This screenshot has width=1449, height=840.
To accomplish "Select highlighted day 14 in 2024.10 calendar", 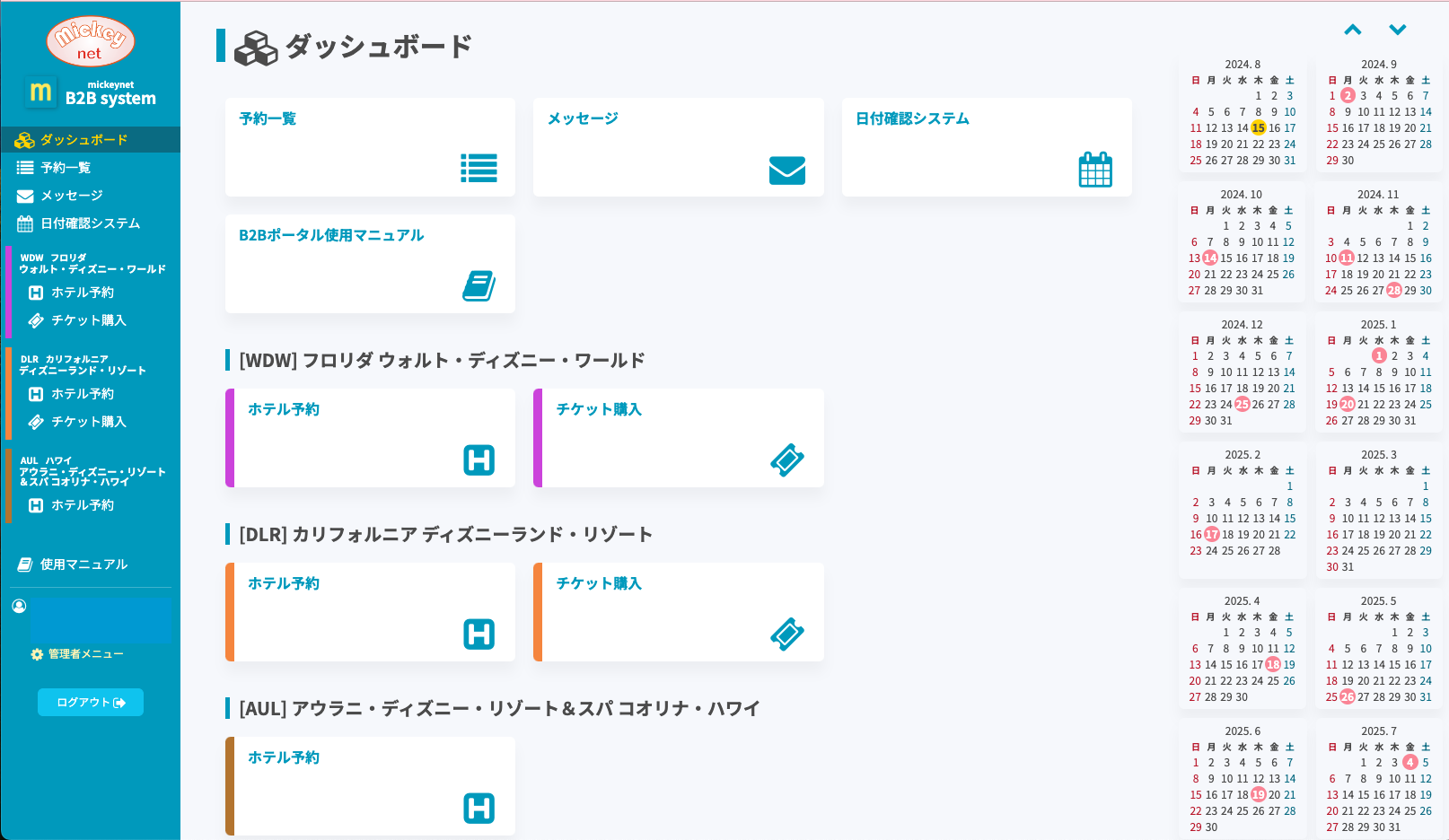I will point(1210,258).
